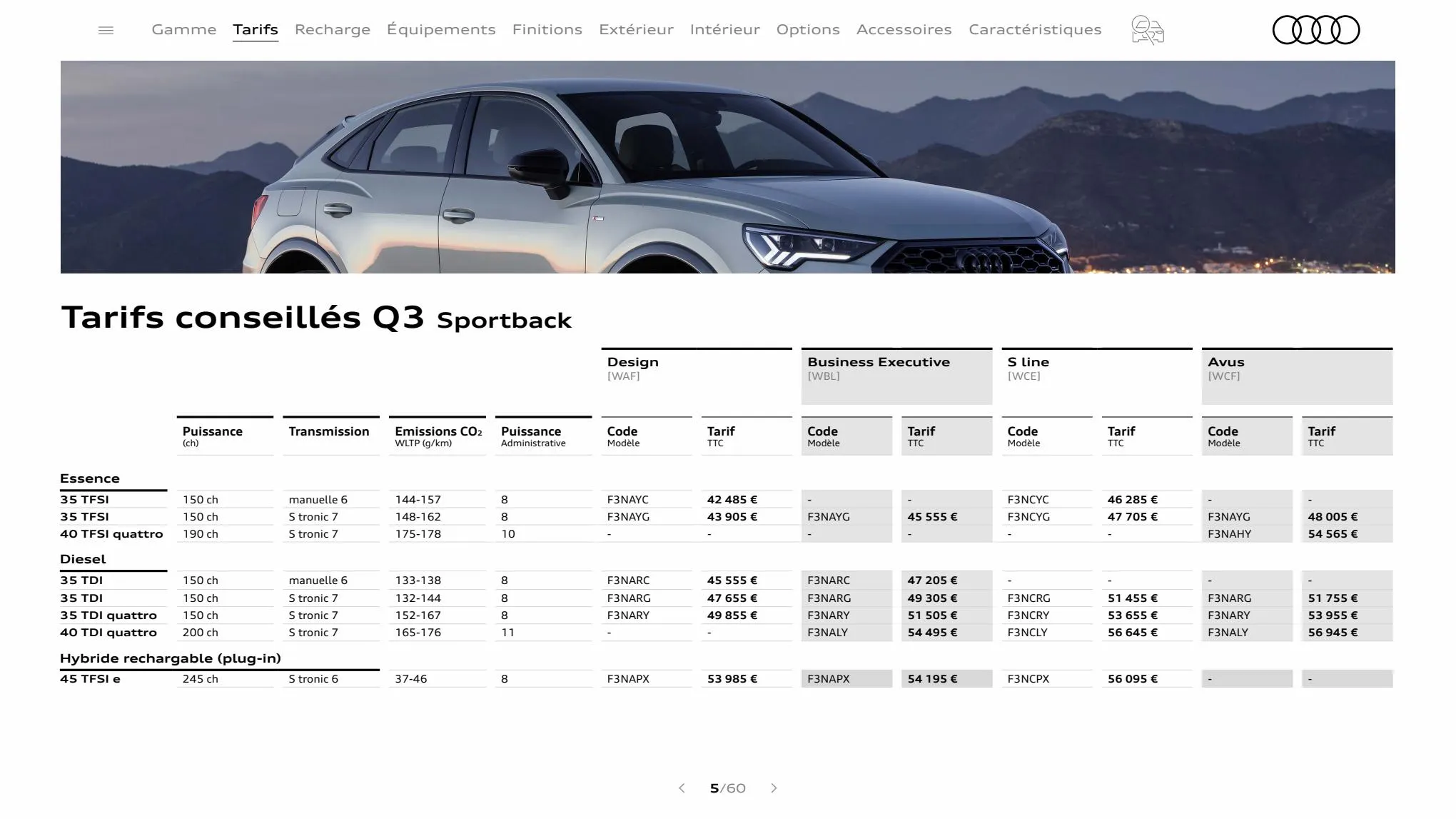Viewport: 1456px width, 819px height.
Task: Click emissions value 133-138
Action: [x=418, y=581]
